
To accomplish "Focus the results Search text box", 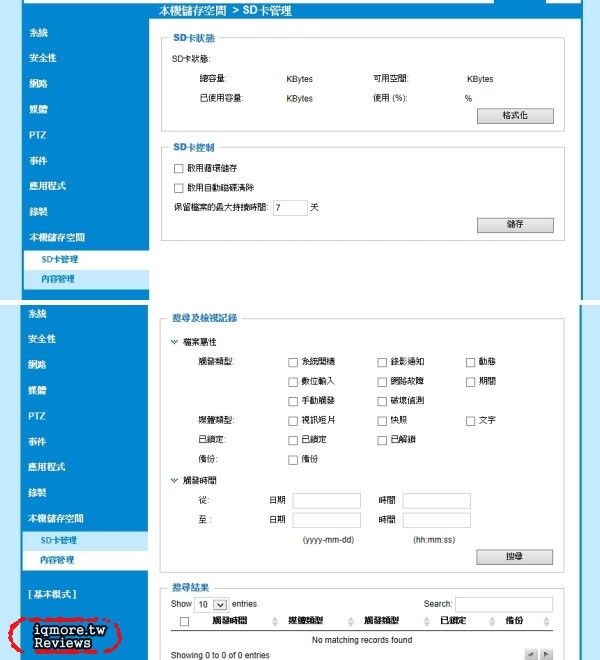I will coord(504,604).
